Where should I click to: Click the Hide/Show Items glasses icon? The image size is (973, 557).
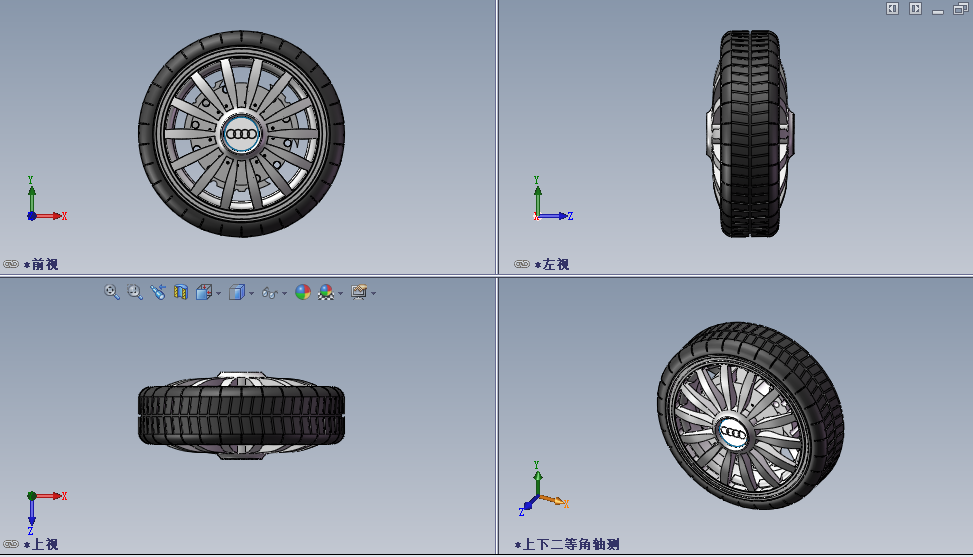(x=269, y=293)
